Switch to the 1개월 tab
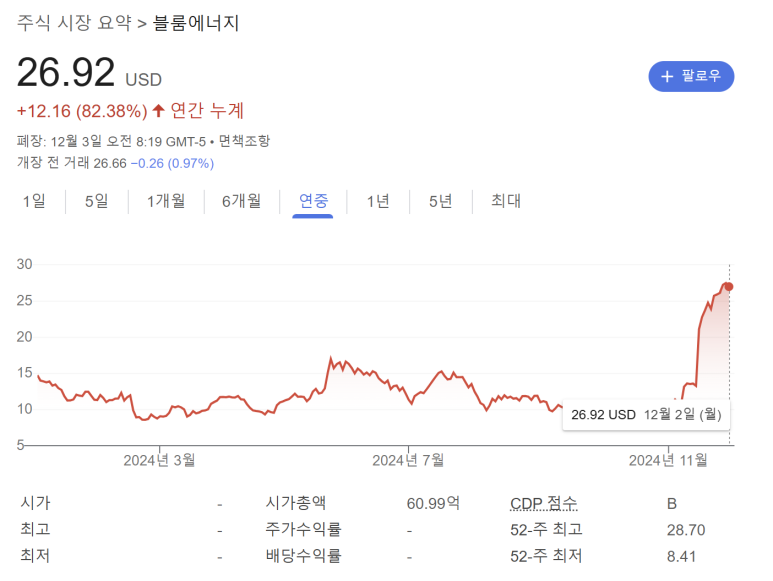The width and height of the screenshot is (773, 581). click(x=166, y=201)
